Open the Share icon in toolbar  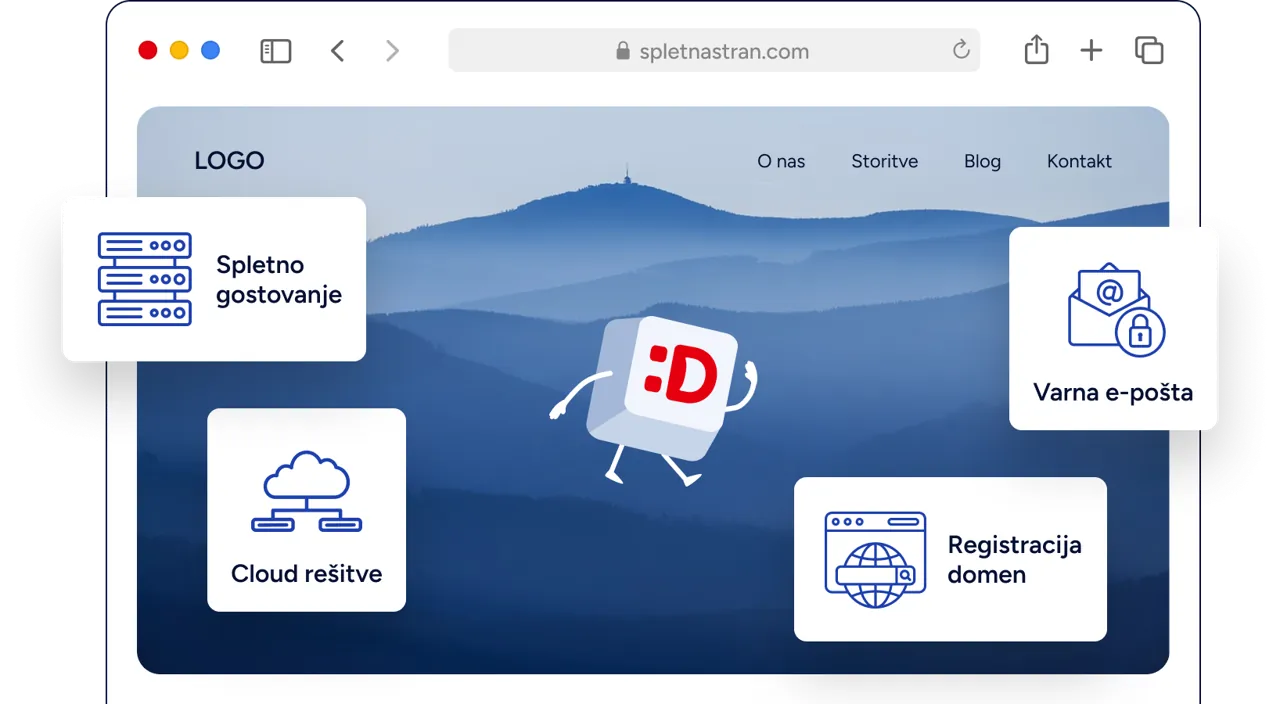click(1037, 50)
